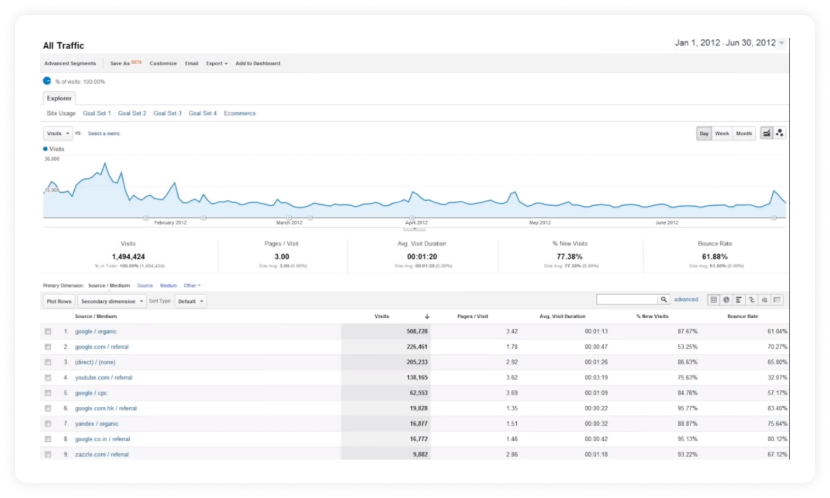
Task: Switch to the Ecommerce tab
Action: click(239, 113)
